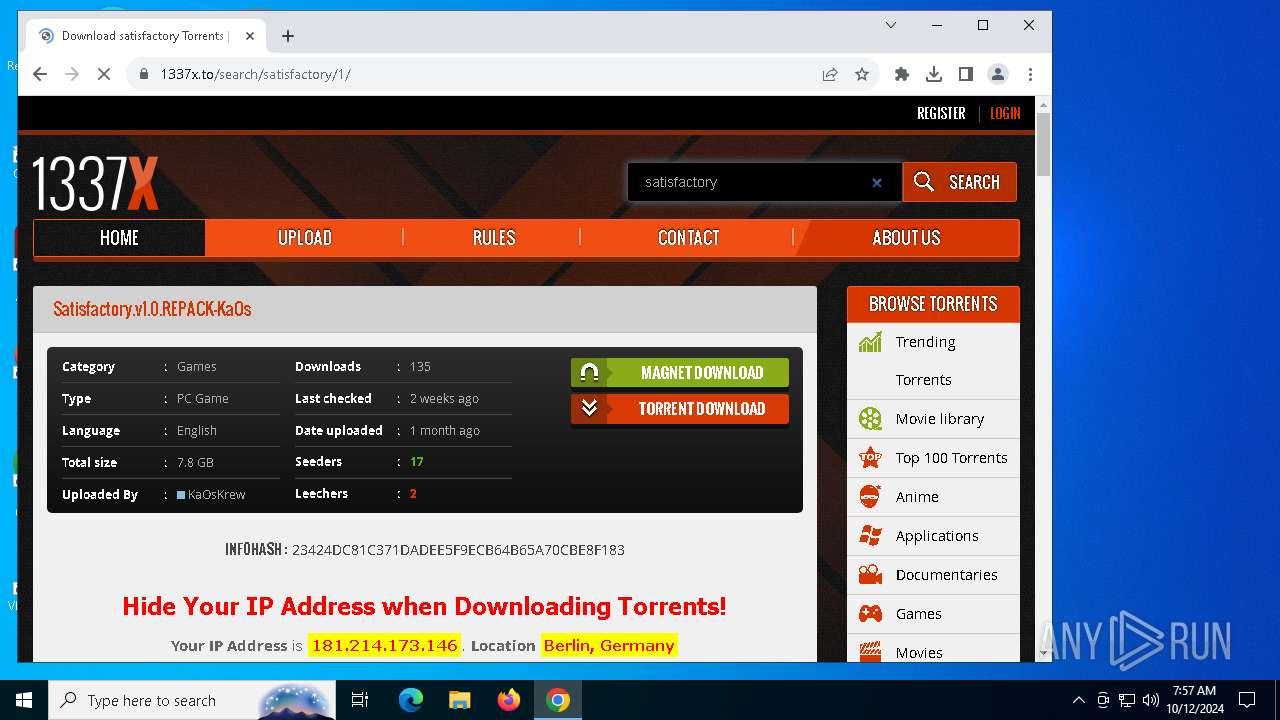
Task: Open uploader KaOsKrew's profile link
Action: click(216, 494)
